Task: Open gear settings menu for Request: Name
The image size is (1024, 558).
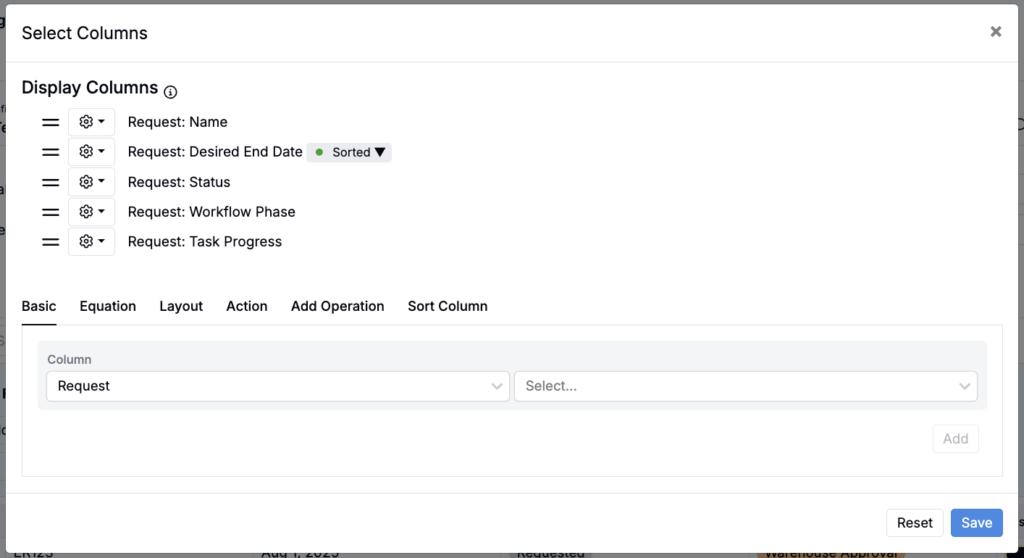Action: [x=91, y=122]
